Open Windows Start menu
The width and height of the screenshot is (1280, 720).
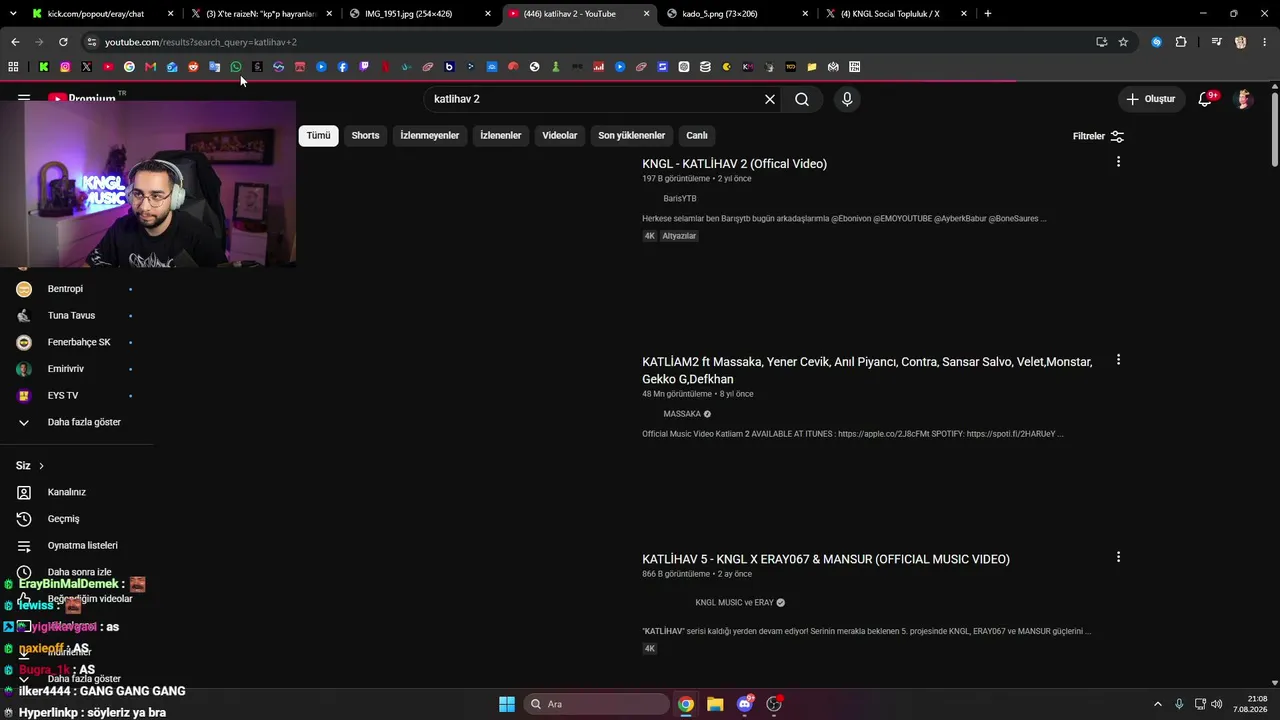tap(507, 704)
